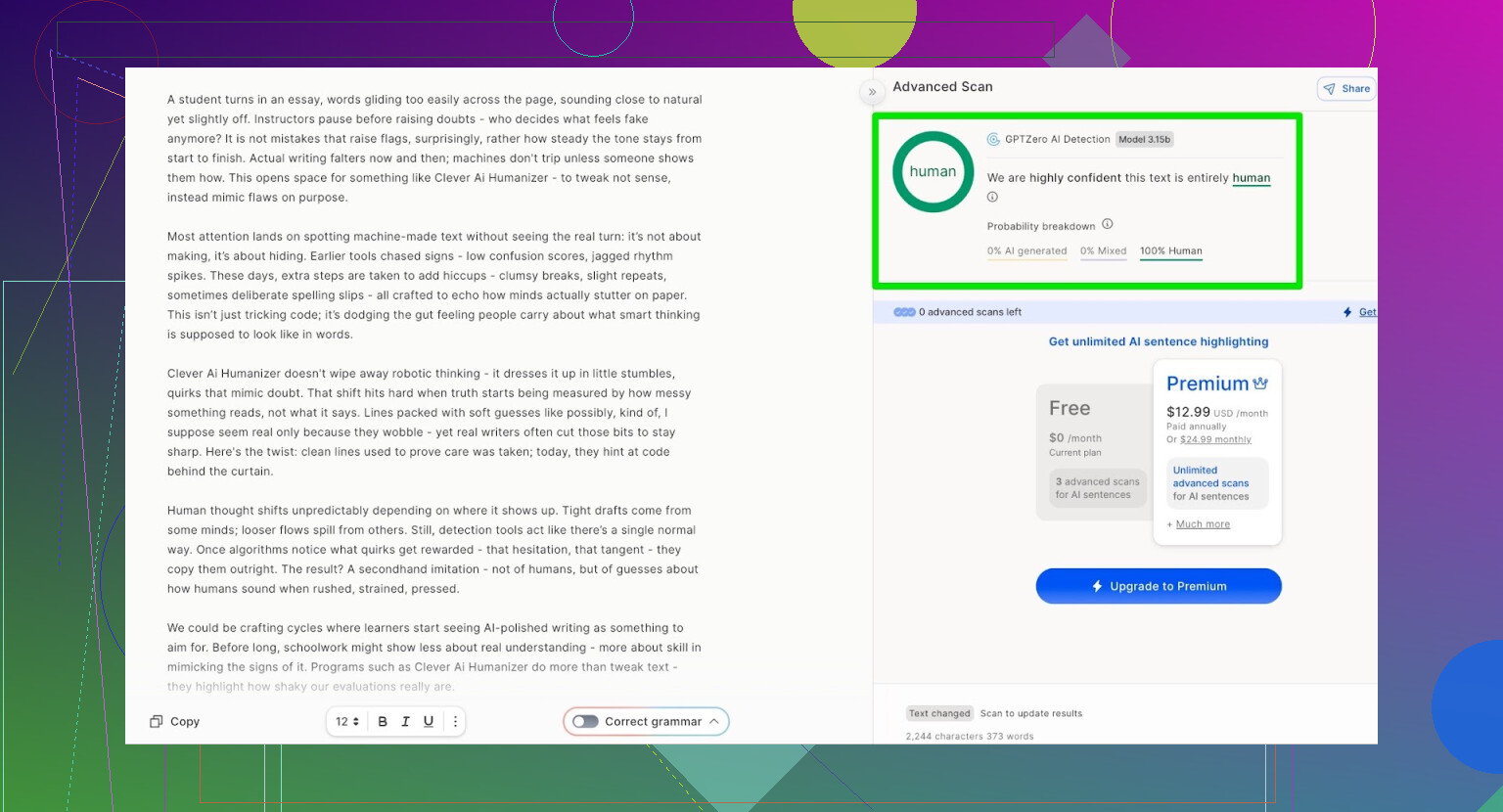Click the info icon under confidence statement
The image size is (1503, 812).
click(x=992, y=198)
